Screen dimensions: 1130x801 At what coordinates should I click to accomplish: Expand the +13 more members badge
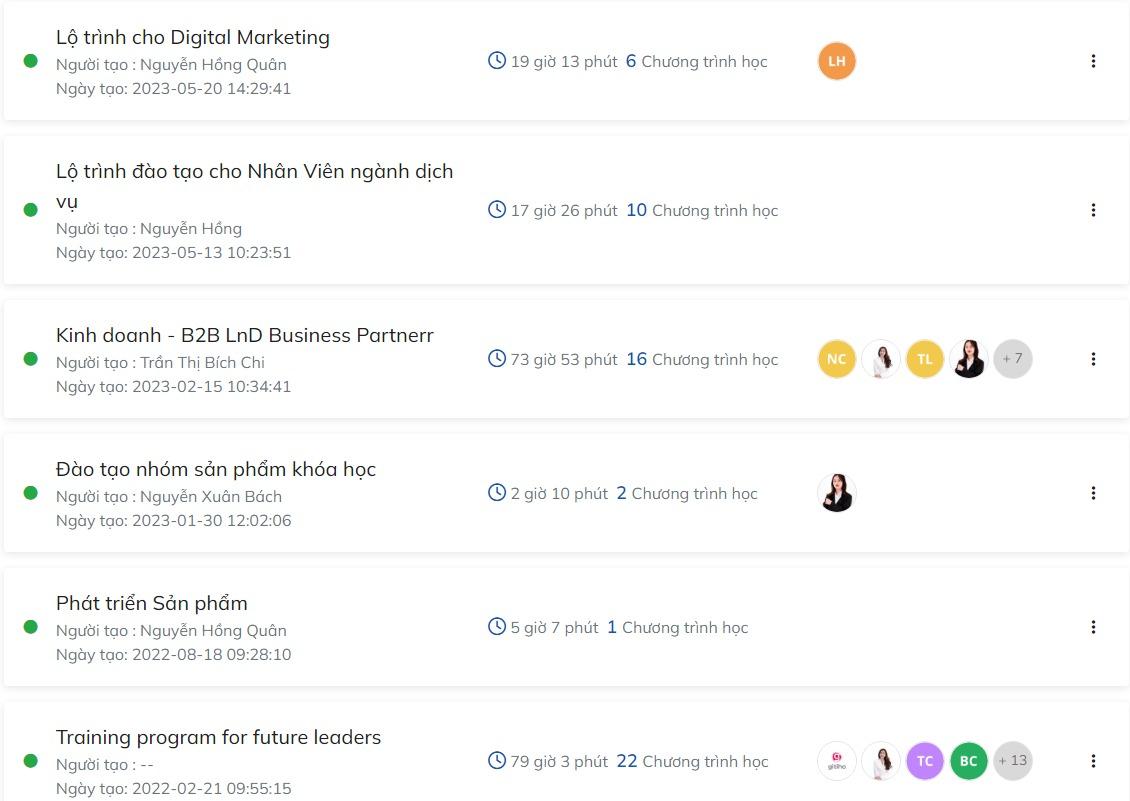1012,761
